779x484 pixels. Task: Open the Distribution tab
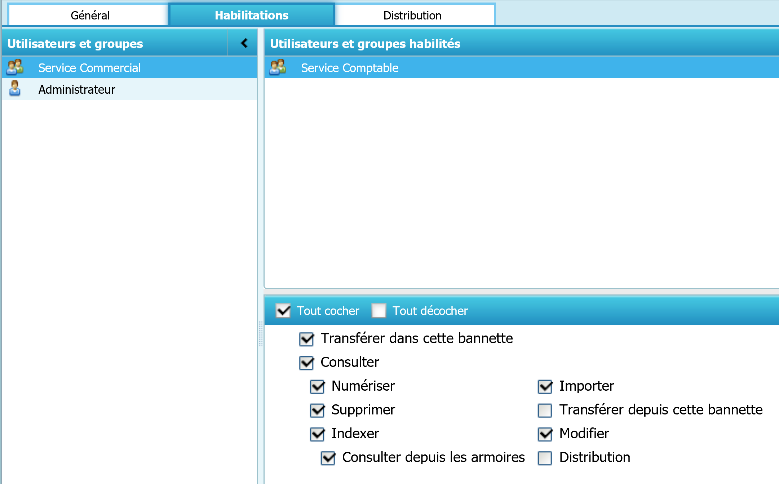(412, 15)
